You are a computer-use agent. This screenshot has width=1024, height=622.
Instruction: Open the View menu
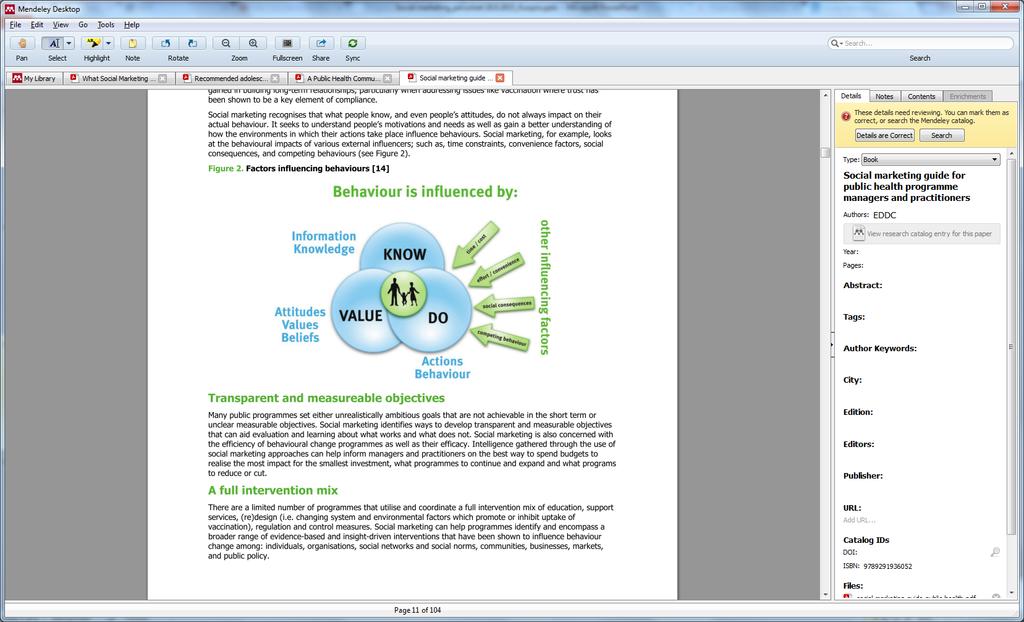point(61,25)
